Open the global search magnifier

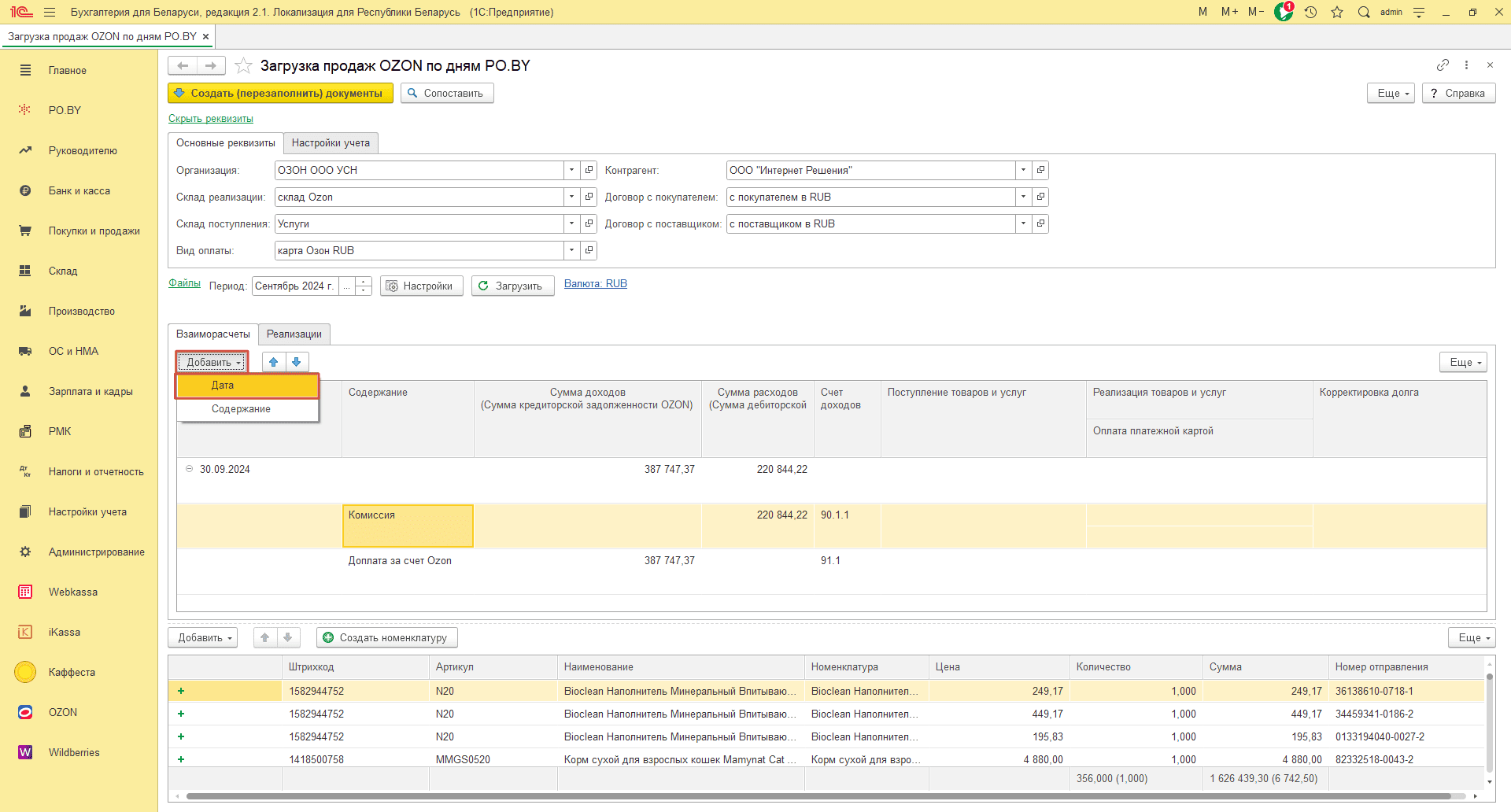point(1364,12)
